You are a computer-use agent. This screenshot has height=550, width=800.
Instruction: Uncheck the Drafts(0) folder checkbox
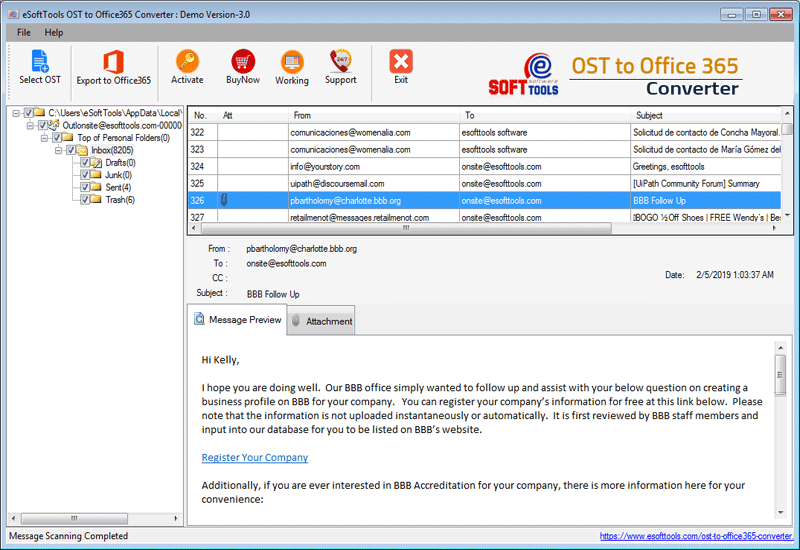(85, 163)
